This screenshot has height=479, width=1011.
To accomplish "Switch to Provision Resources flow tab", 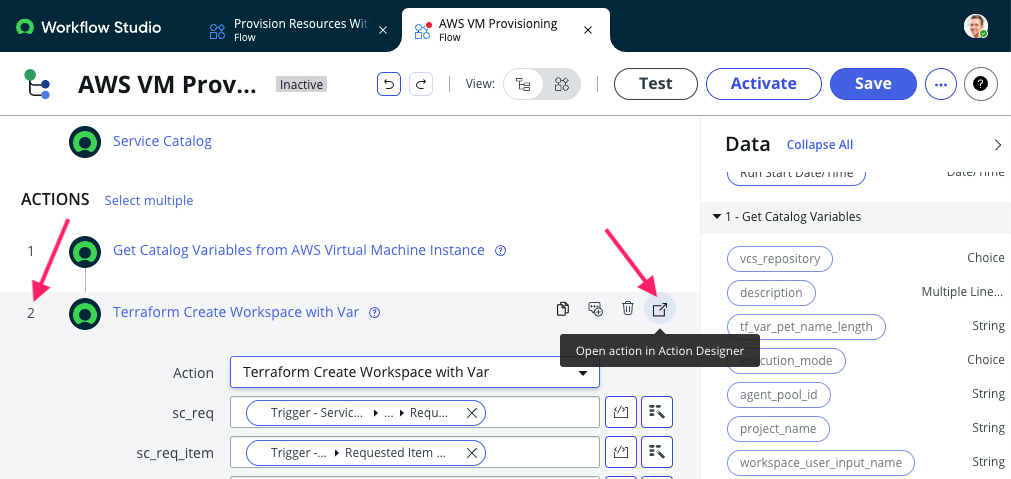I will click(299, 30).
